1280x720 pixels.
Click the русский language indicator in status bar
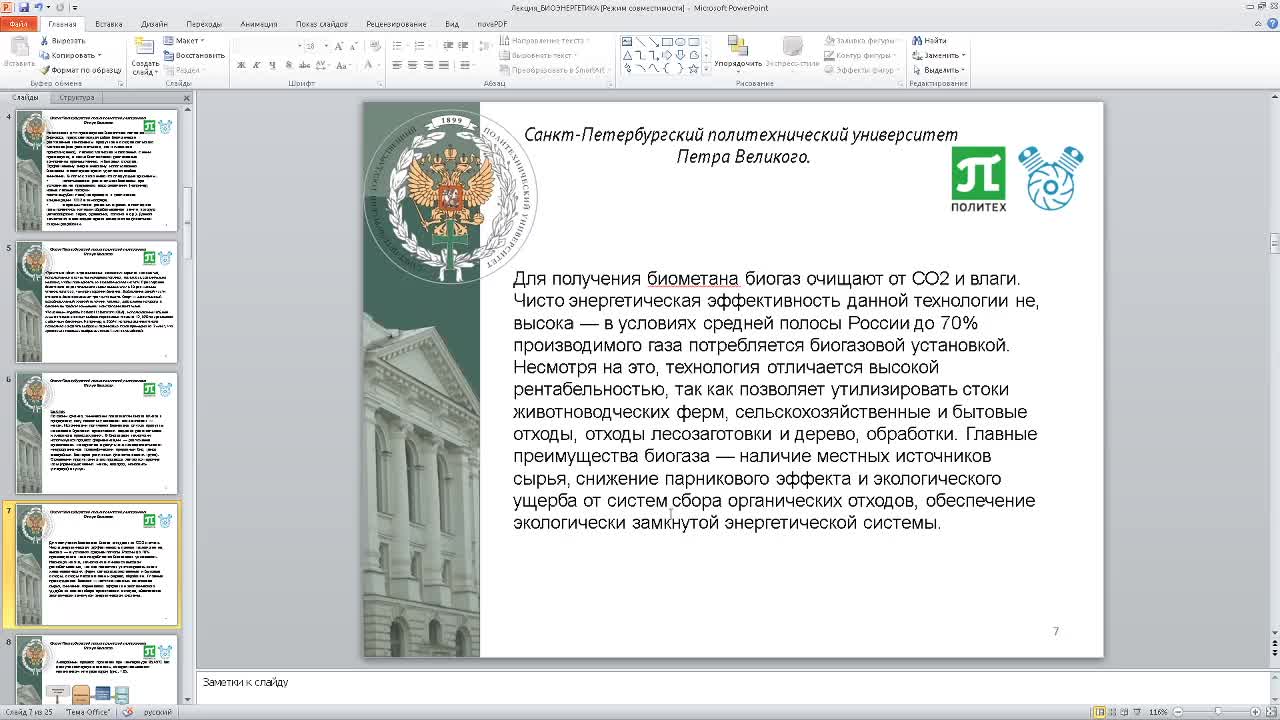point(158,712)
